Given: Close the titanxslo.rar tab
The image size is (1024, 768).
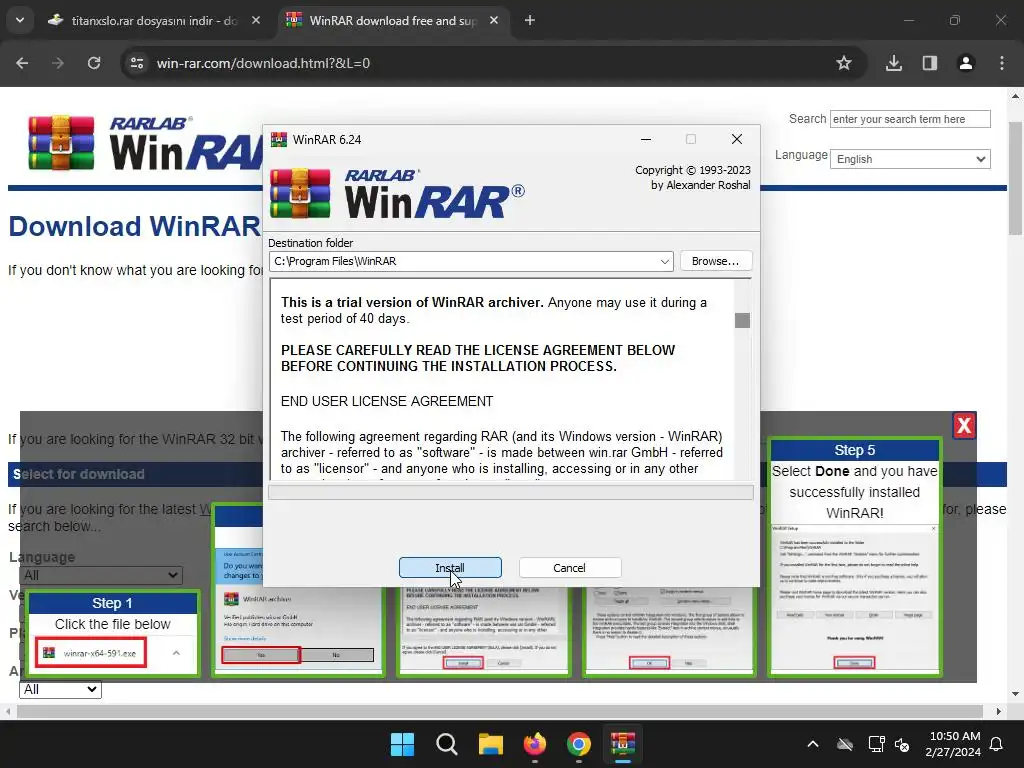Looking at the screenshot, I should click(256, 21).
